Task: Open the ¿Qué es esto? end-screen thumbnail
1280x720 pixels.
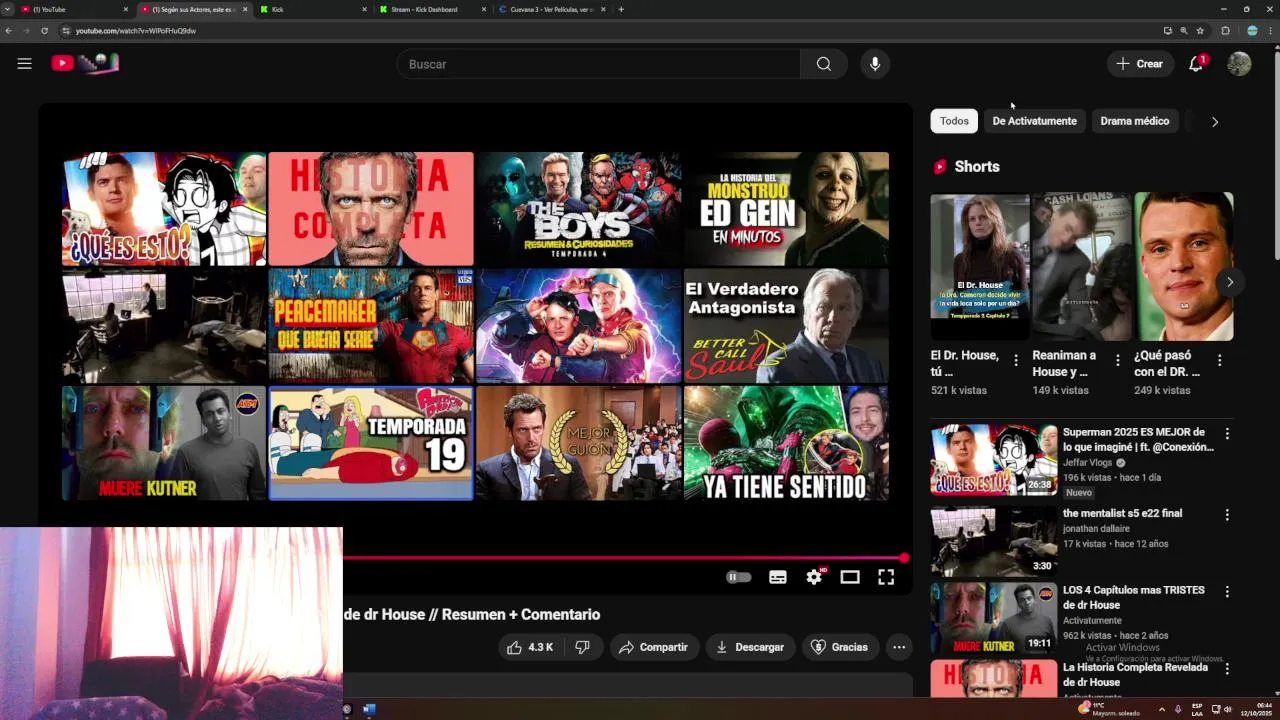Action: click(164, 209)
